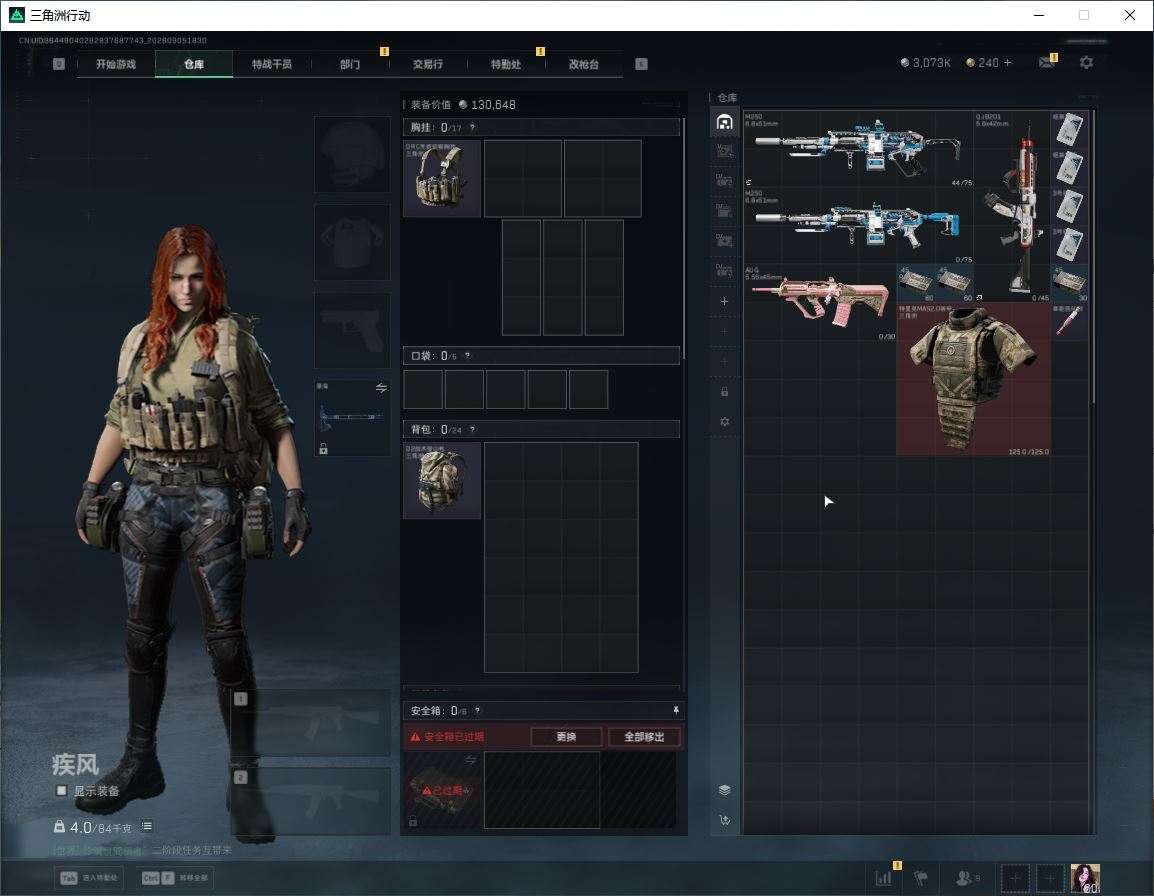Click the E key icon right of tabs

coord(641,64)
